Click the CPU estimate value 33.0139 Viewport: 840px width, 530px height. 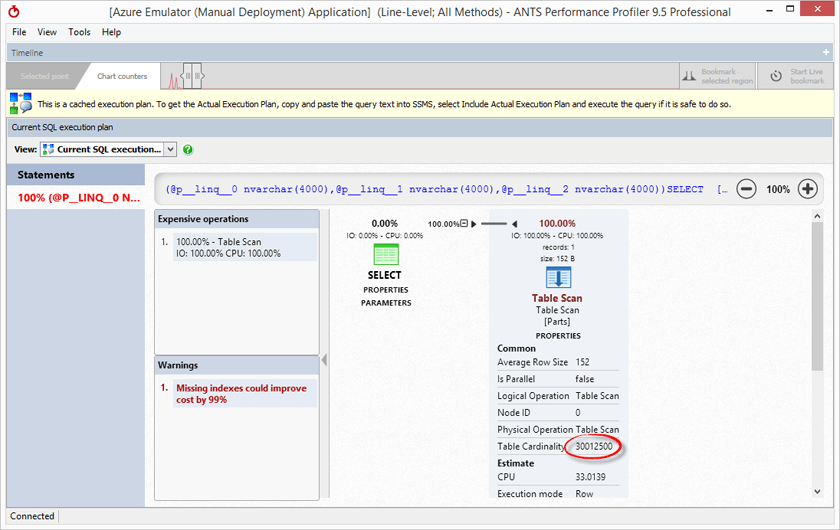(590, 477)
